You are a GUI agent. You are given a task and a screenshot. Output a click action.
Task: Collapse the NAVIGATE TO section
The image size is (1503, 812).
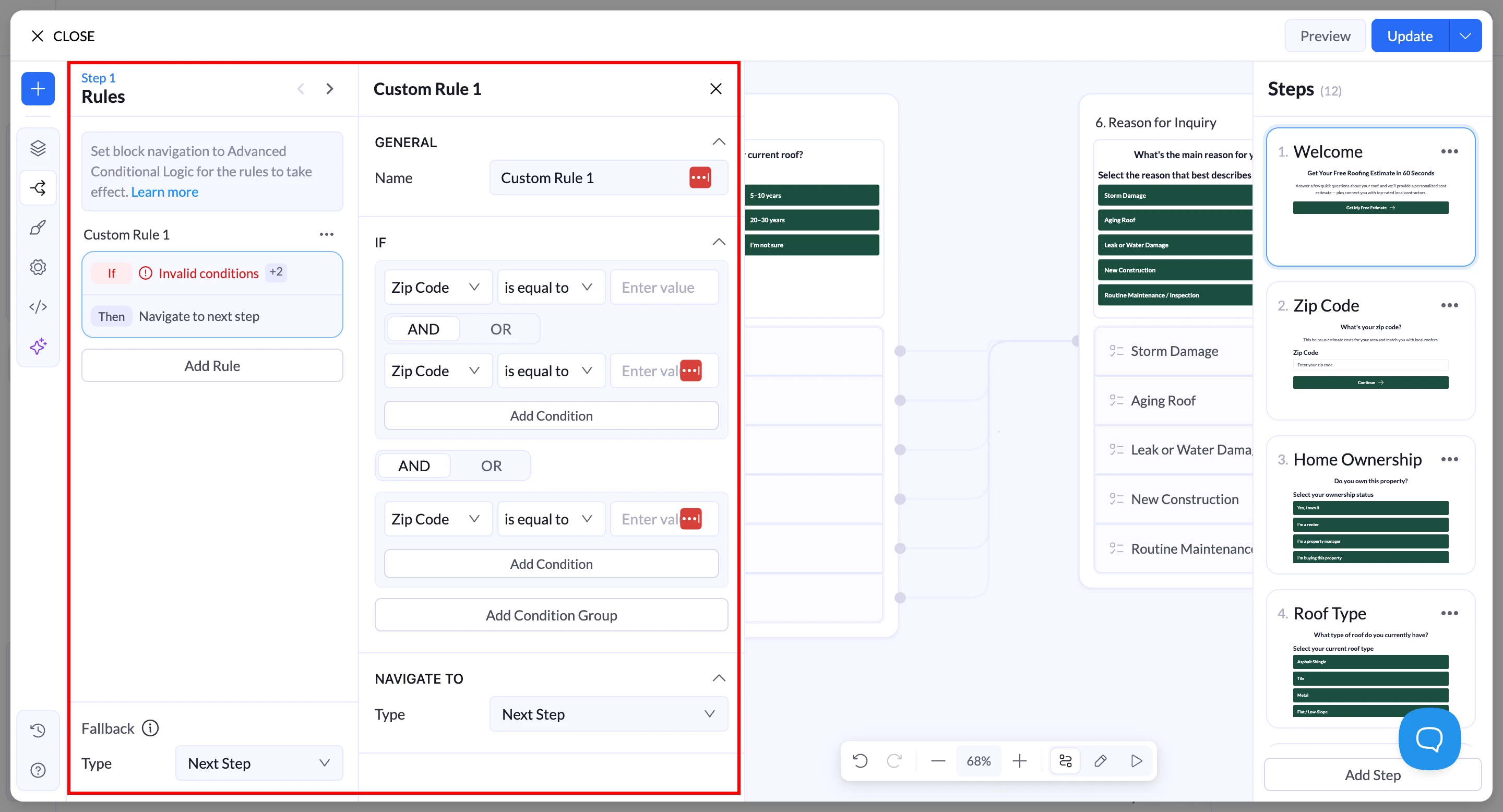pos(719,678)
